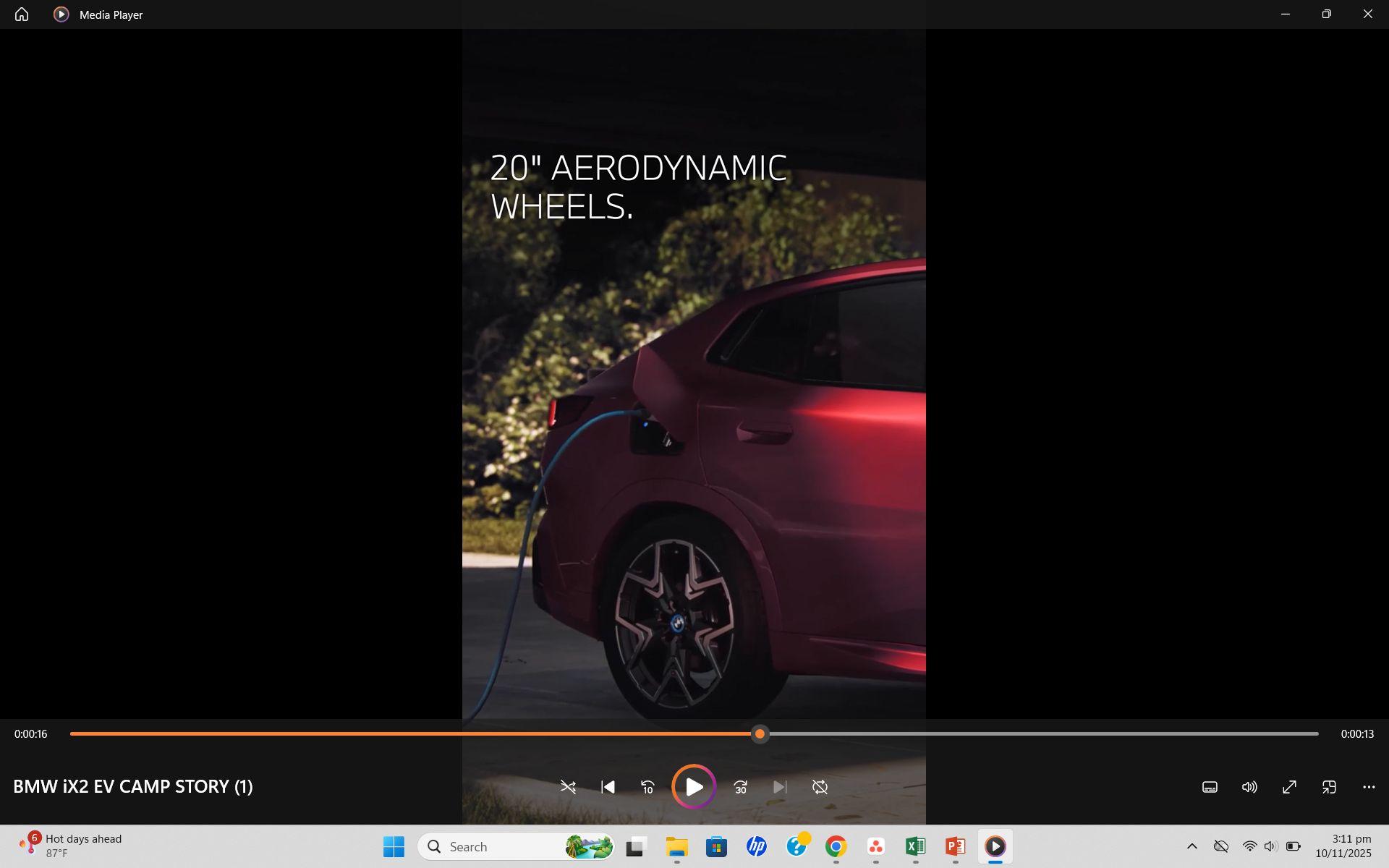1389x868 pixels.
Task: Open the clock and date flyout
Action: tap(1343, 846)
